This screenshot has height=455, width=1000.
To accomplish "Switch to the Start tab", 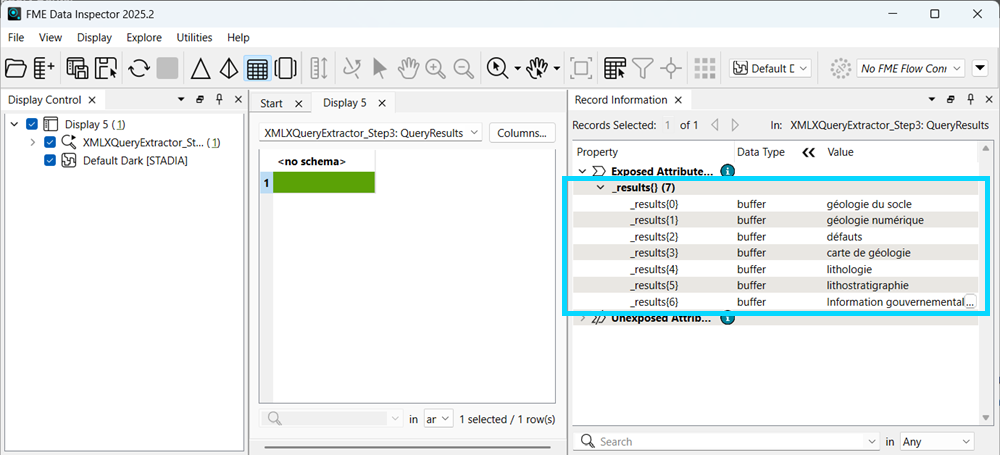I will (272, 103).
